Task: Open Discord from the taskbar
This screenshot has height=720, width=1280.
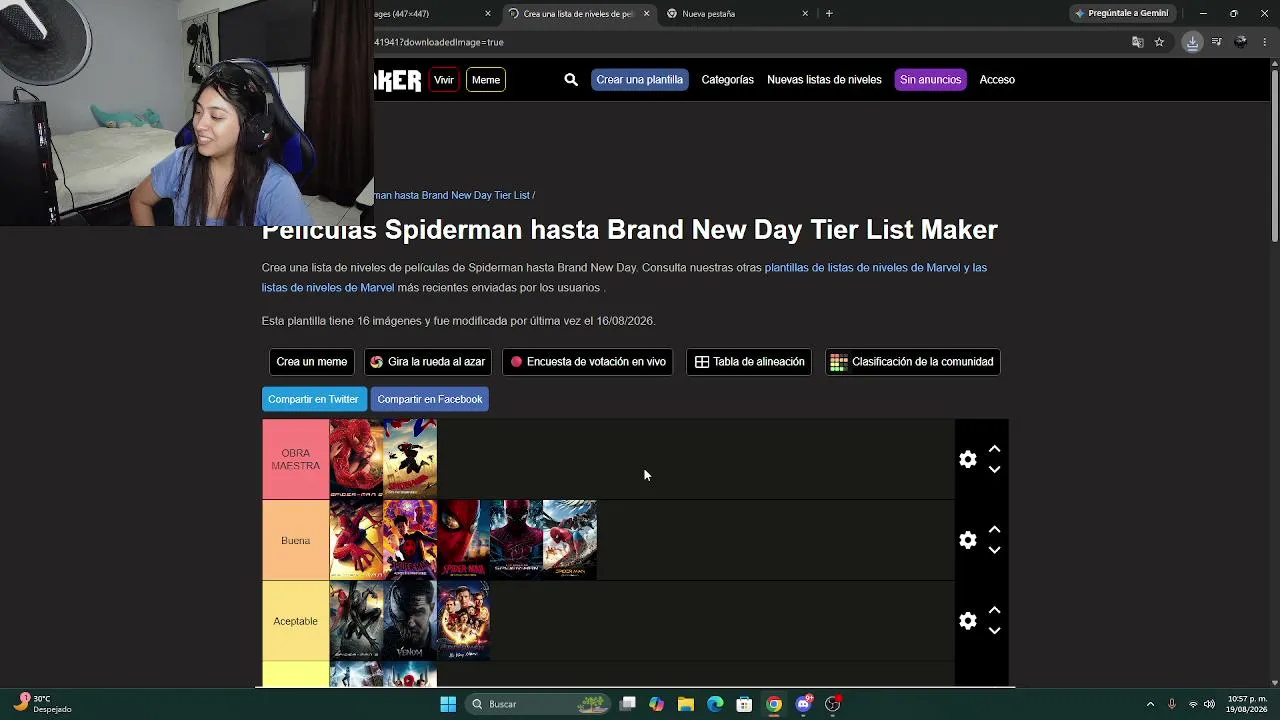Action: point(803,704)
